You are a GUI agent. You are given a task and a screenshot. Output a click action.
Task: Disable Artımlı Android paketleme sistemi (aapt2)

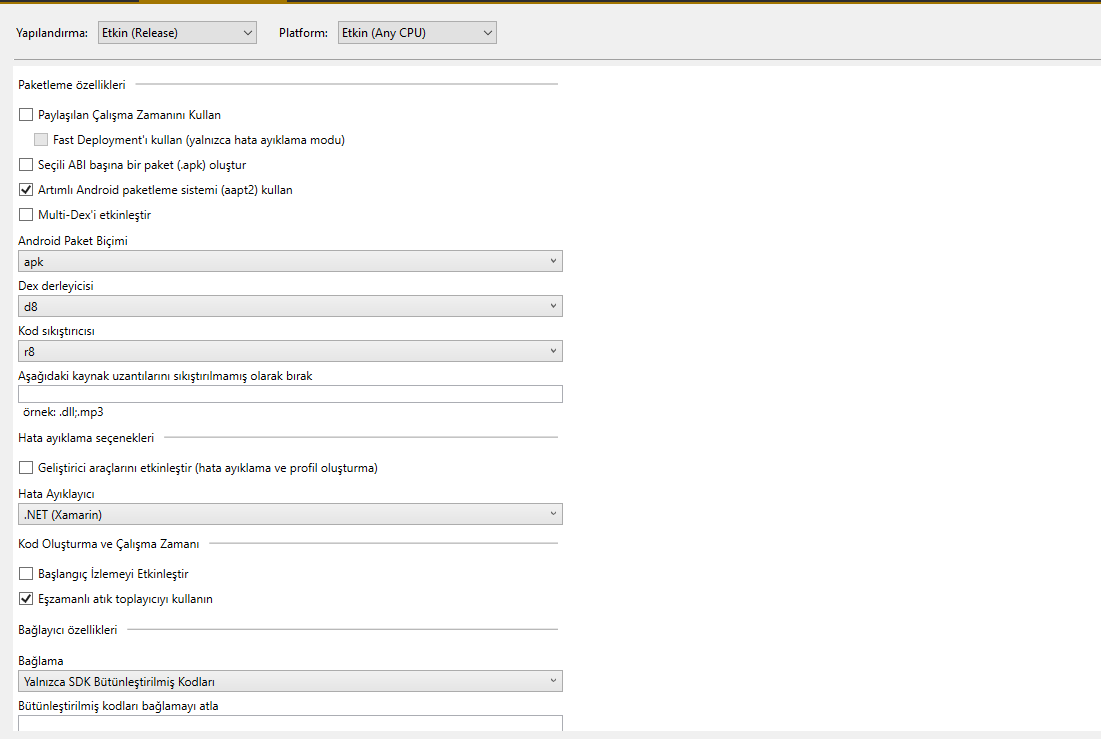[25, 189]
